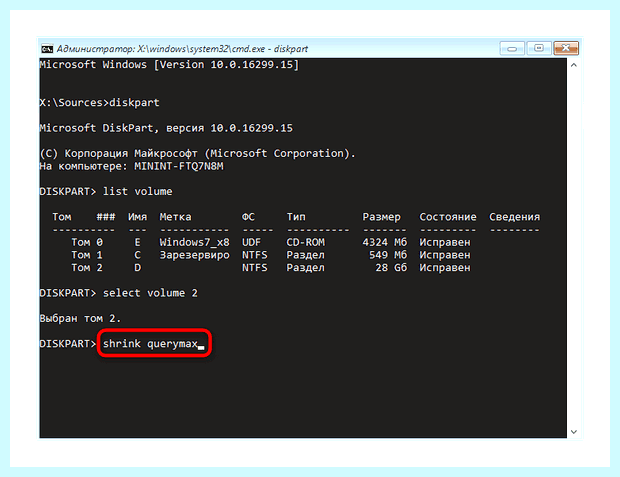Image resolution: width=620 pixels, height=477 pixels.
Task: Maximize the diskpart command window
Action: [539, 48]
